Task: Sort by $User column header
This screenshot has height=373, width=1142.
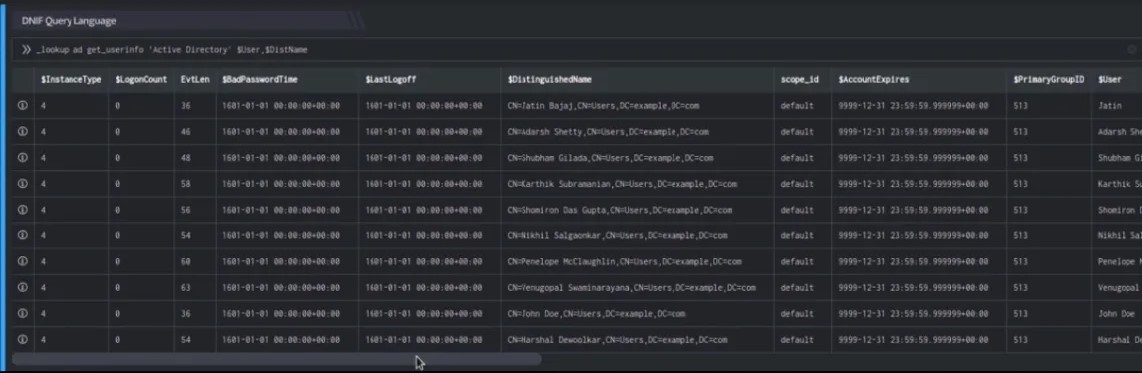Action: click(x=1110, y=79)
